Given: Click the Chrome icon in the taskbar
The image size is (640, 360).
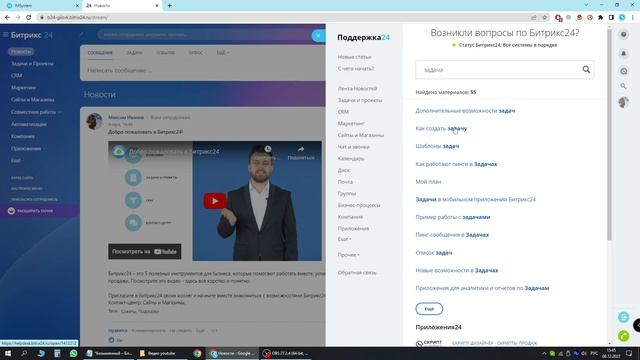Looking at the screenshot, I should [x=197, y=353].
